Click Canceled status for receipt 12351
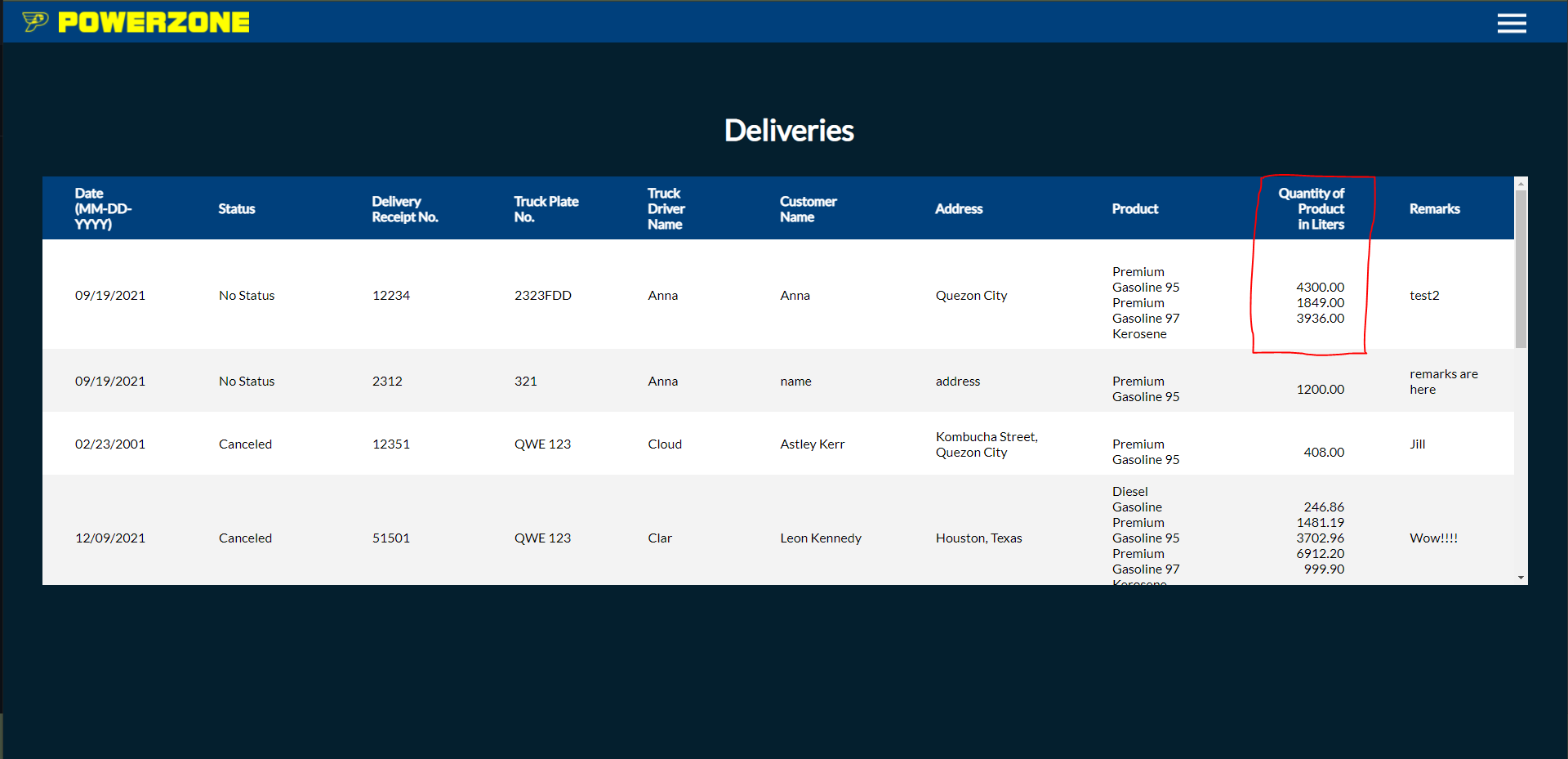1568x759 pixels. pos(245,444)
